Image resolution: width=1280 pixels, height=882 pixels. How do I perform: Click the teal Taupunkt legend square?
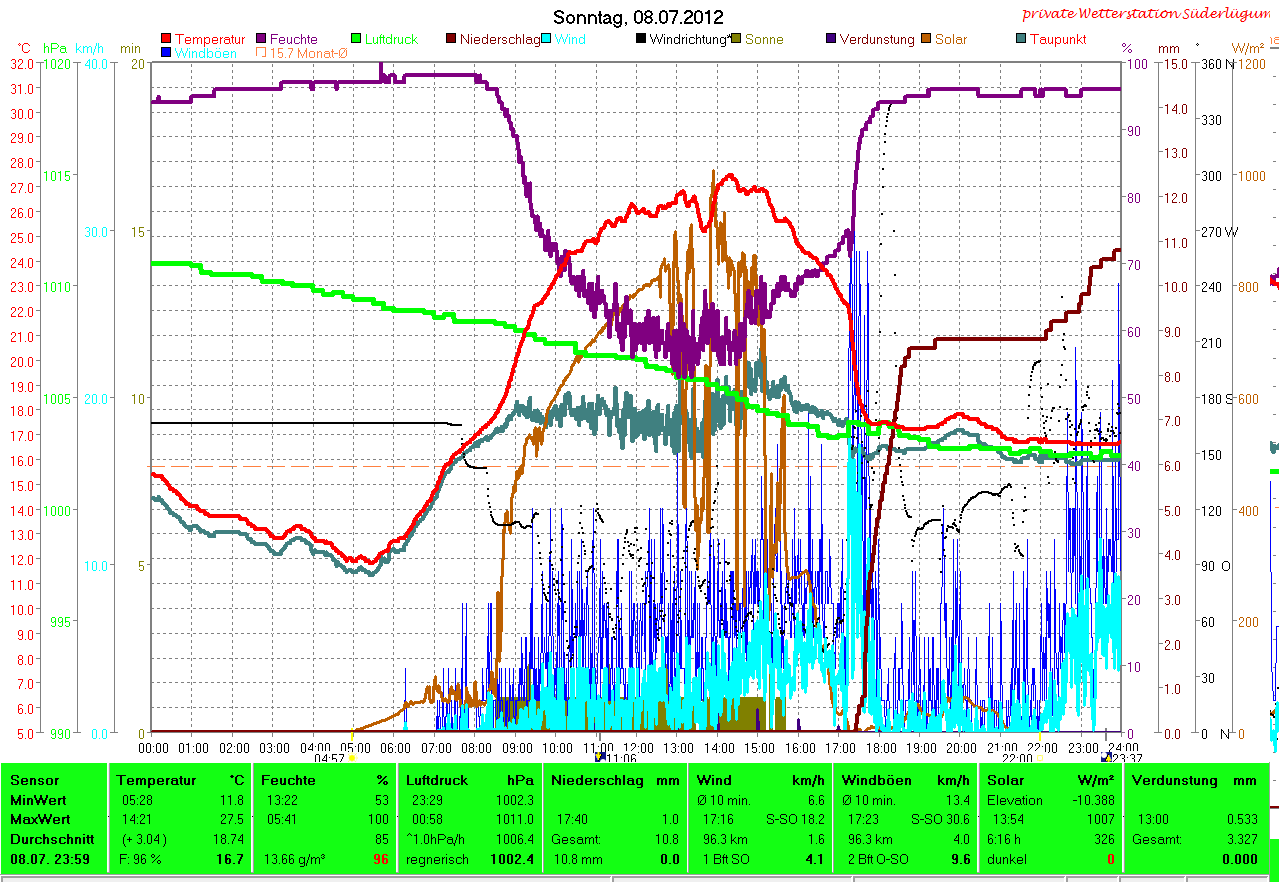point(1020,40)
